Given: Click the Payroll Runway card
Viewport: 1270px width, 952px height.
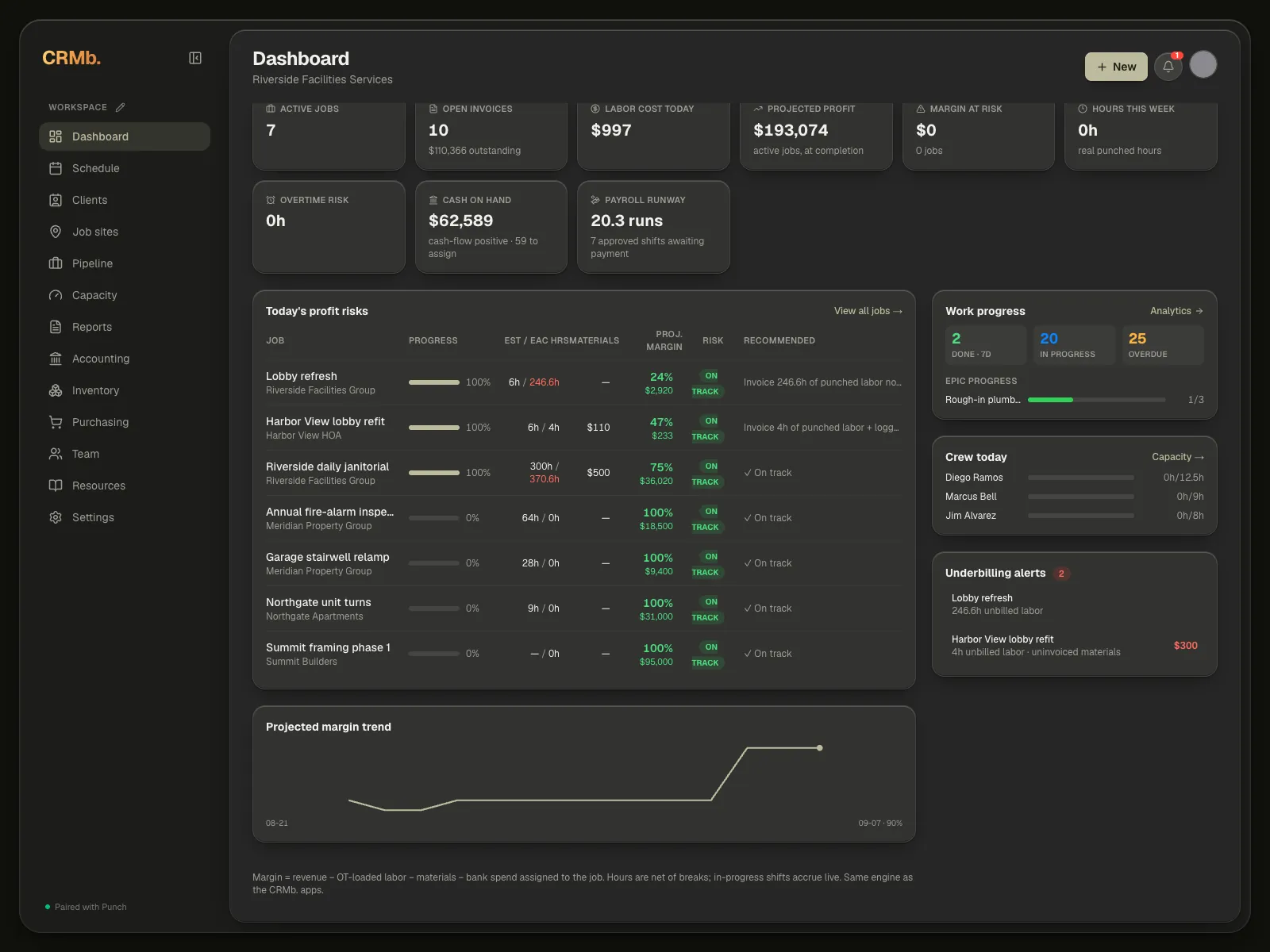Looking at the screenshot, I should click(653, 227).
